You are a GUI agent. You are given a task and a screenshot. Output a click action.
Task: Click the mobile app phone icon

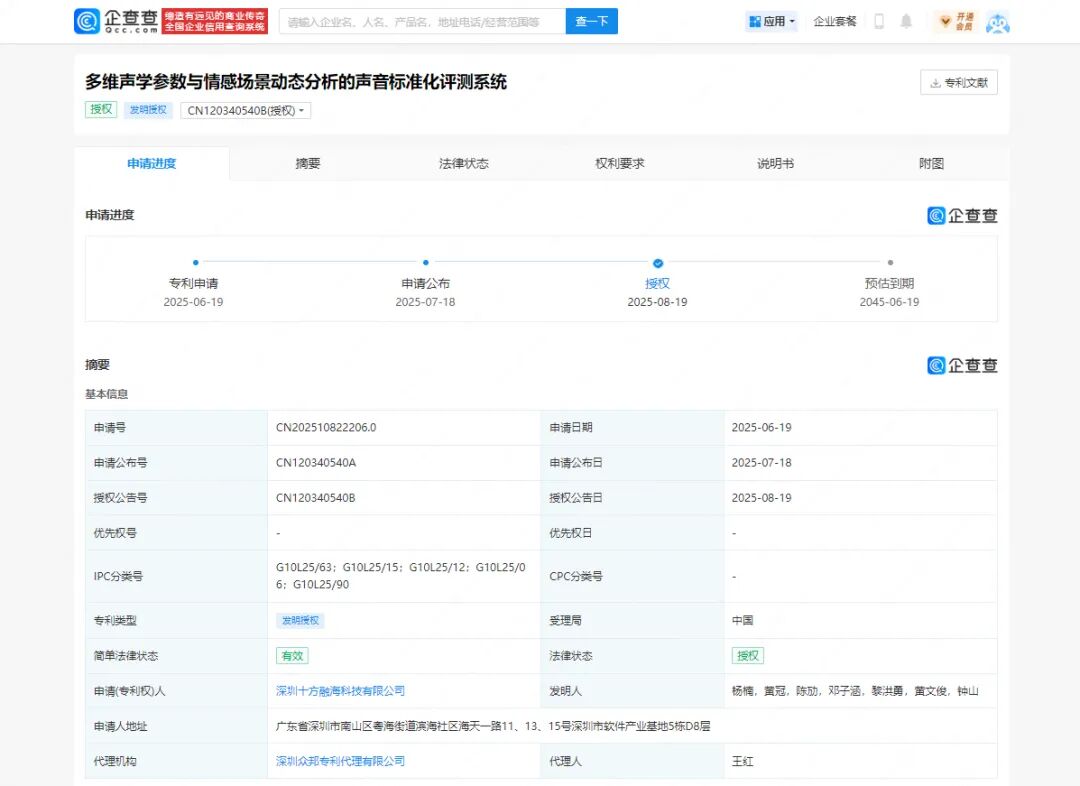[x=878, y=21]
